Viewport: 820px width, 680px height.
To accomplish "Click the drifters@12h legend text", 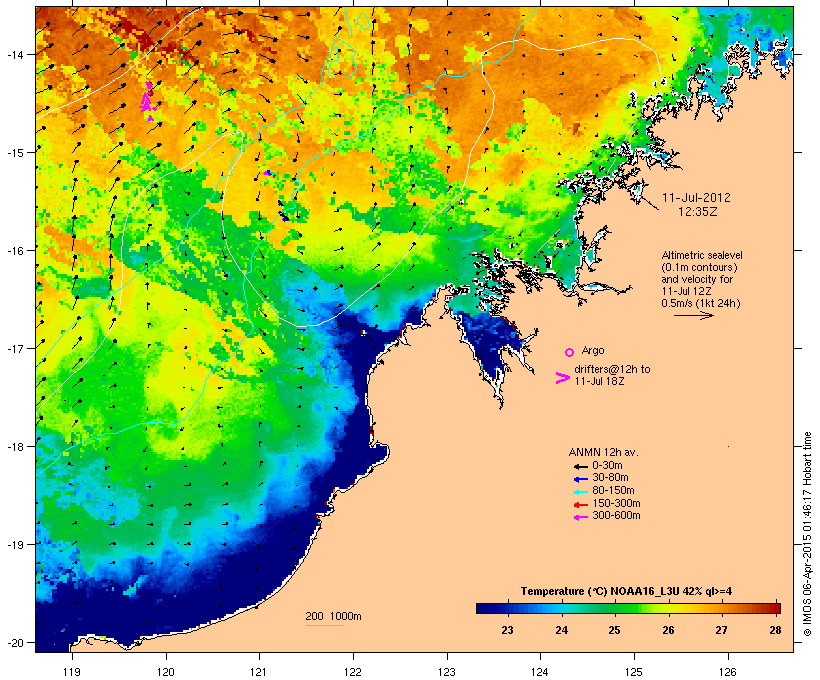I will click(612, 375).
